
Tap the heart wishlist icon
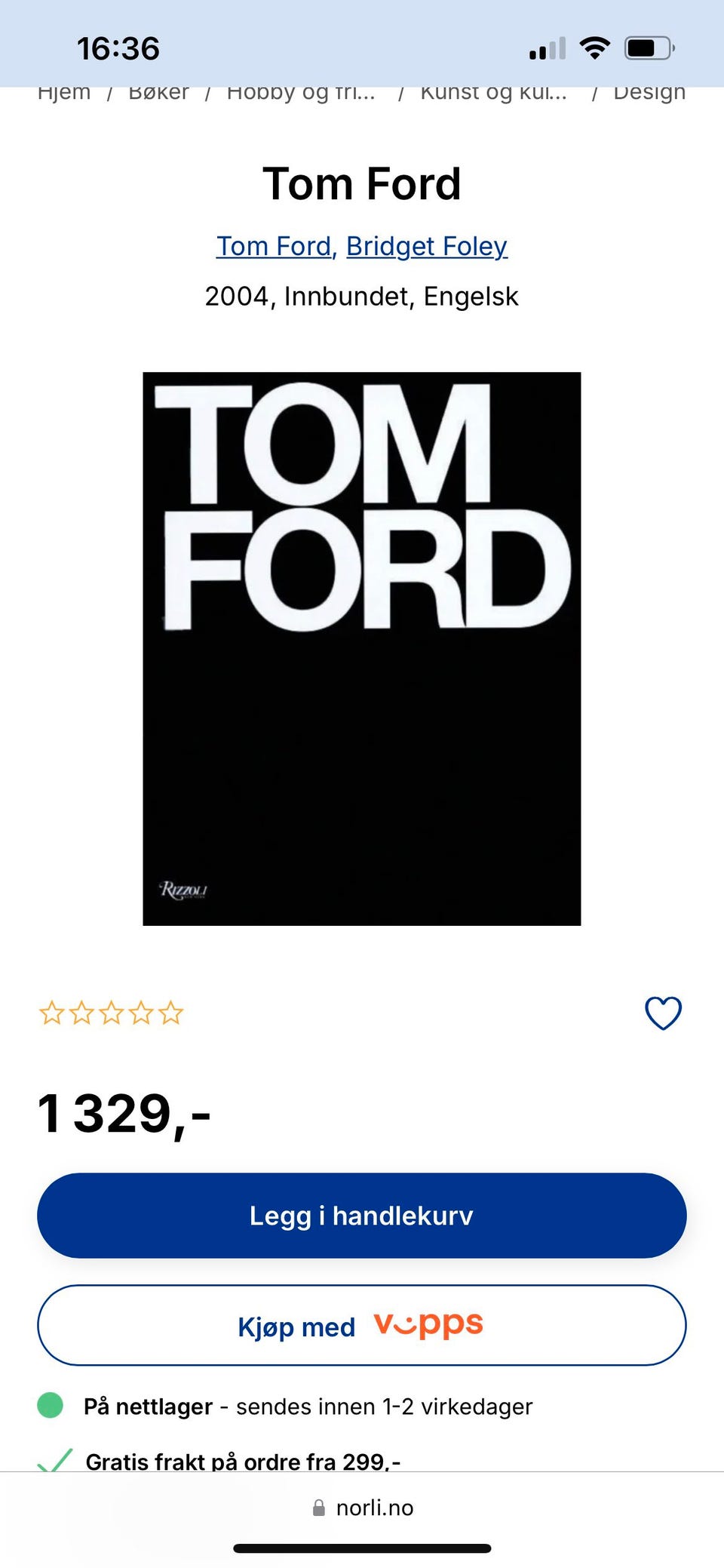[663, 1013]
